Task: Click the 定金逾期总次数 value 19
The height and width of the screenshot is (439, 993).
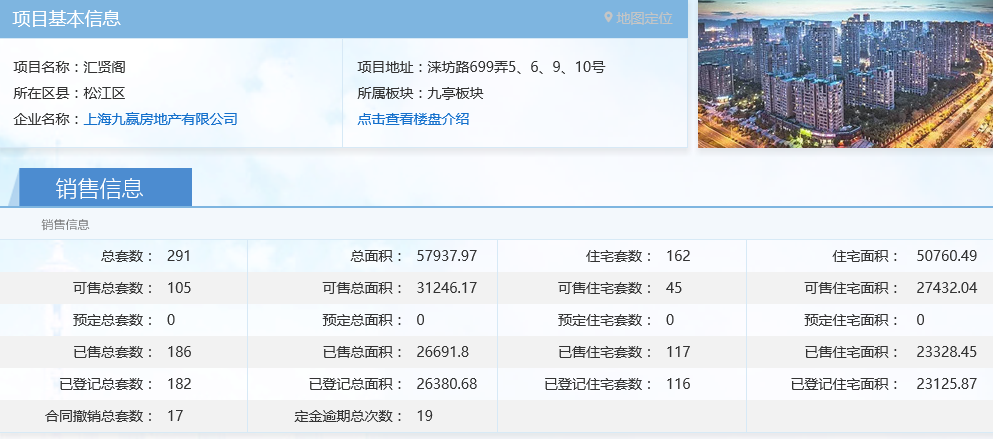Action: pyautogui.click(x=425, y=416)
